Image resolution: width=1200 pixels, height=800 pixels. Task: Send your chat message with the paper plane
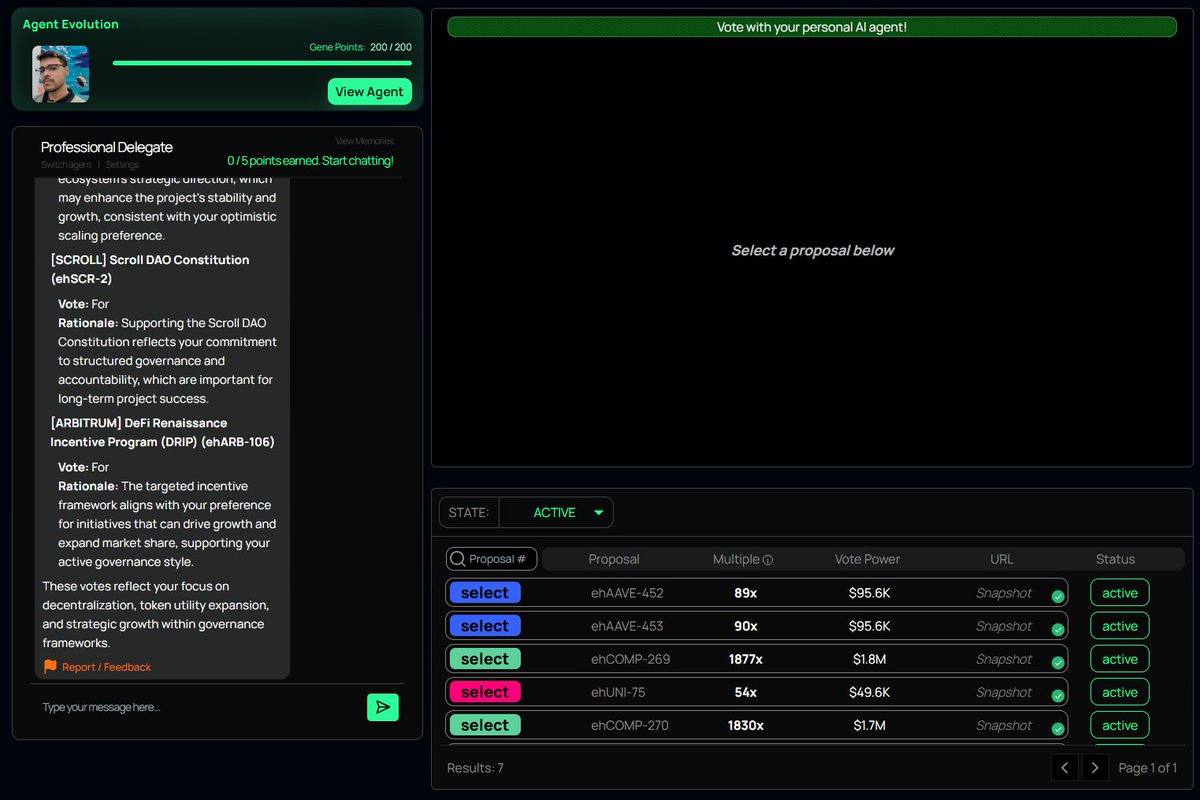[x=383, y=707]
